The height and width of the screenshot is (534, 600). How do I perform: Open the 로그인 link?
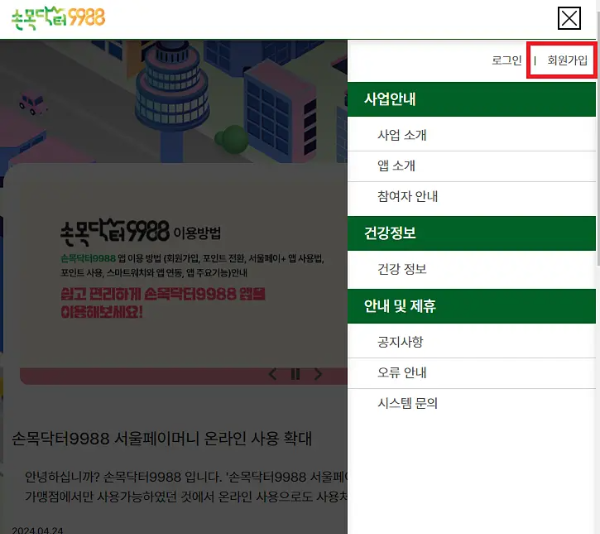point(507,60)
